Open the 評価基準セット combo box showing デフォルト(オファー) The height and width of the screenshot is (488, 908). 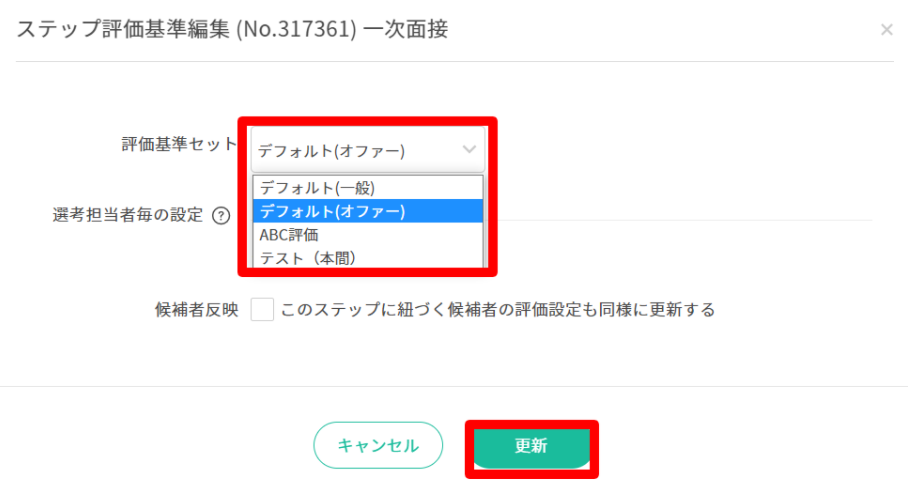coord(366,151)
